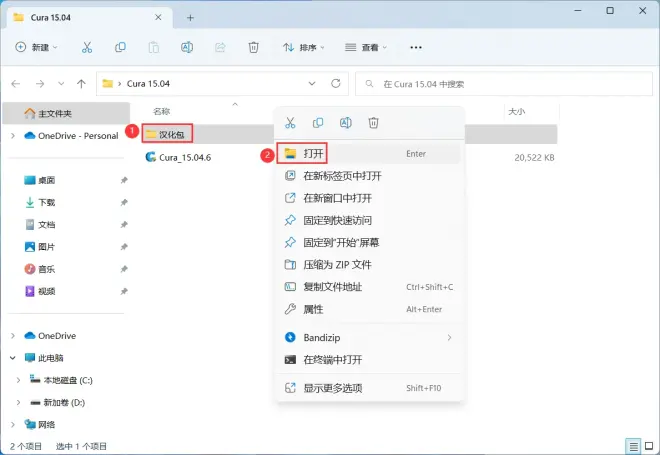The height and width of the screenshot is (455, 660).
Task: Refresh the Cura 15.04 folder
Action: 335,83
